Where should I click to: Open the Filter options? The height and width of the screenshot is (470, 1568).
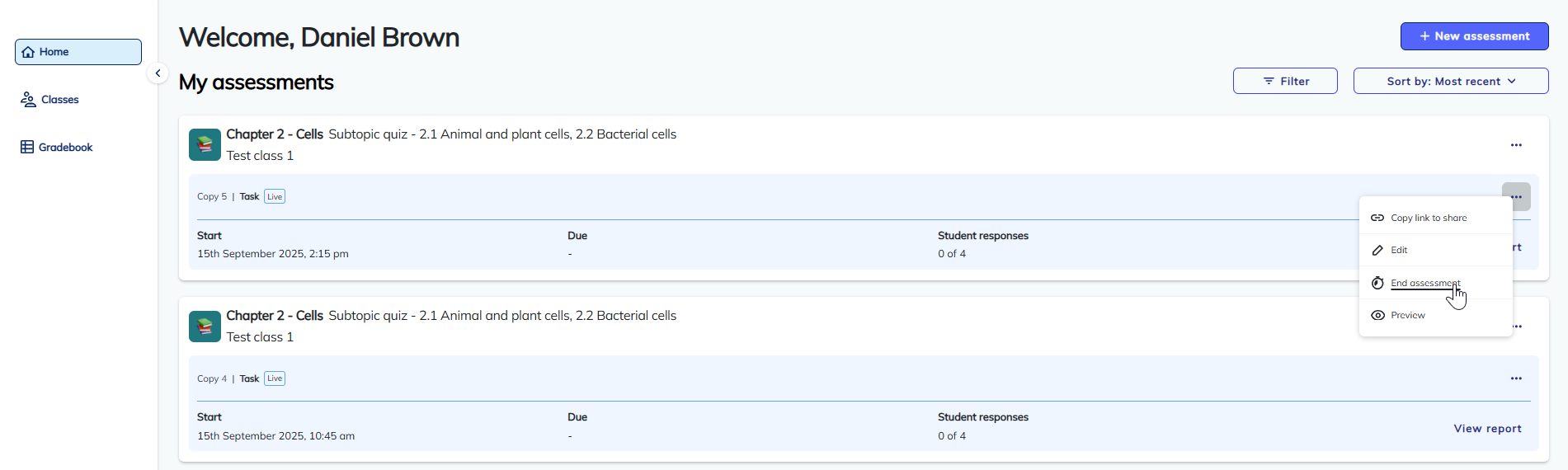(1285, 81)
